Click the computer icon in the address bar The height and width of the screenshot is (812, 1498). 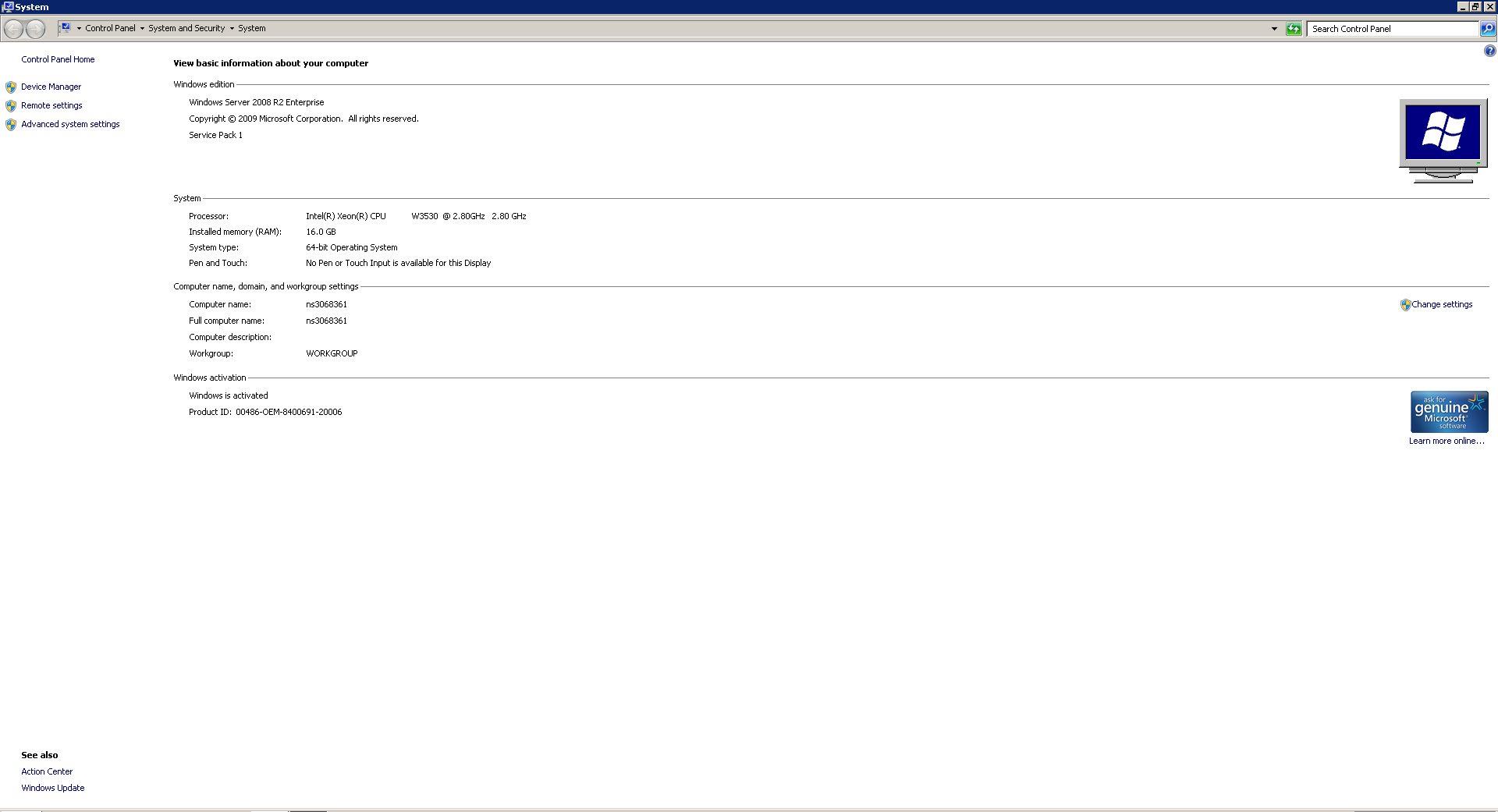pos(66,28)
